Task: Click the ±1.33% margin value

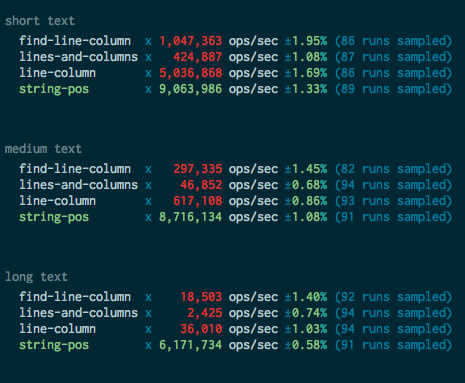Action: pyautogui.click(x=306, y=89)
